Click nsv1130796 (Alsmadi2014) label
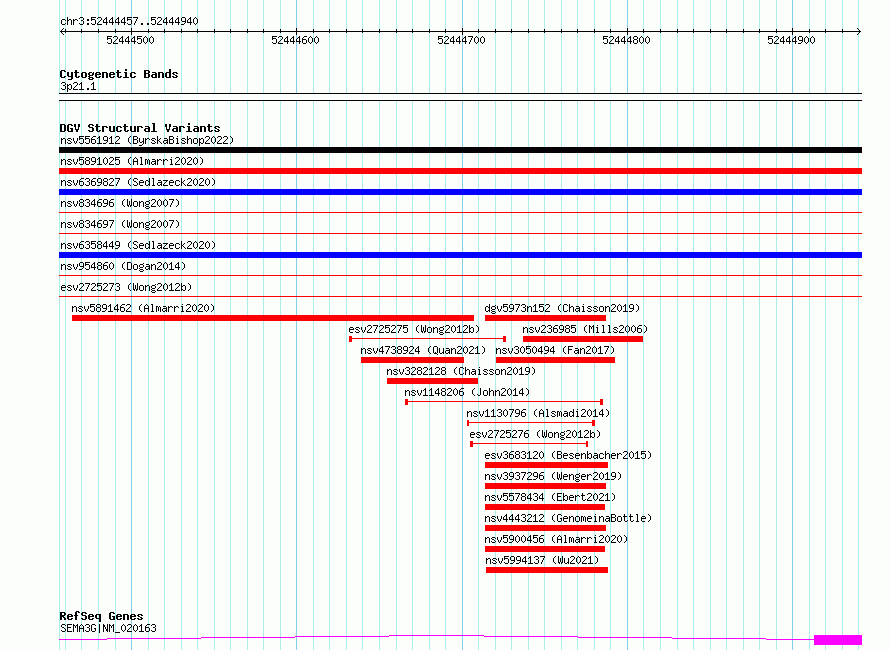890x650 pixels. [538, 413]
